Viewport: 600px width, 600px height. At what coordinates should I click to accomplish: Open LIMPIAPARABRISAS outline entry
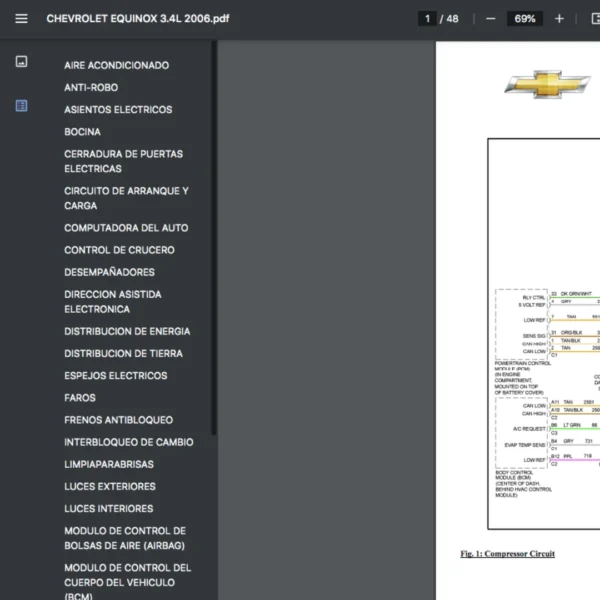[109, 464]
